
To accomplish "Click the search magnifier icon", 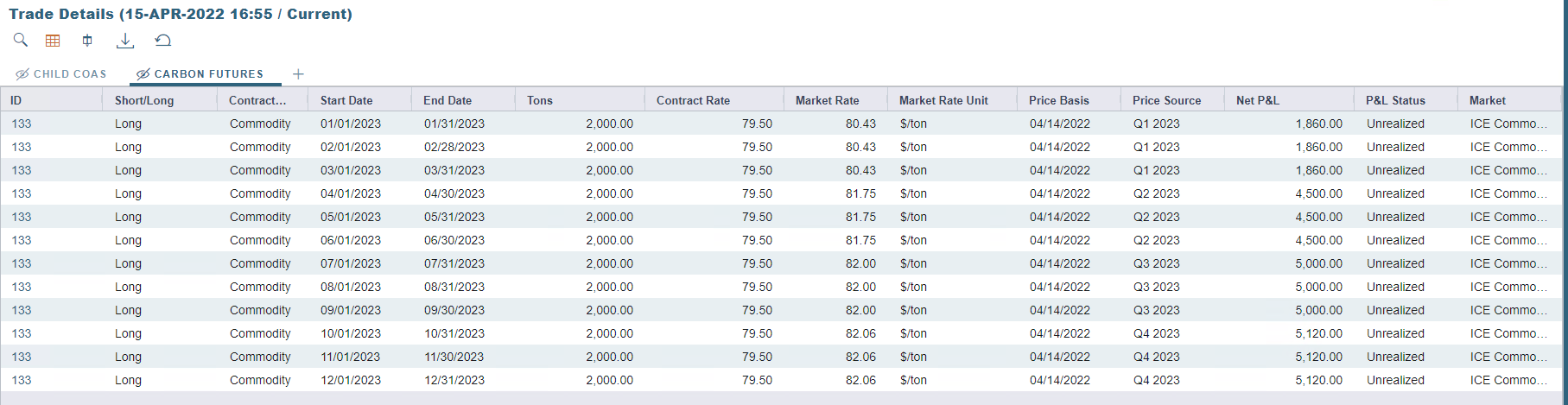I will [x=21, y=40].
